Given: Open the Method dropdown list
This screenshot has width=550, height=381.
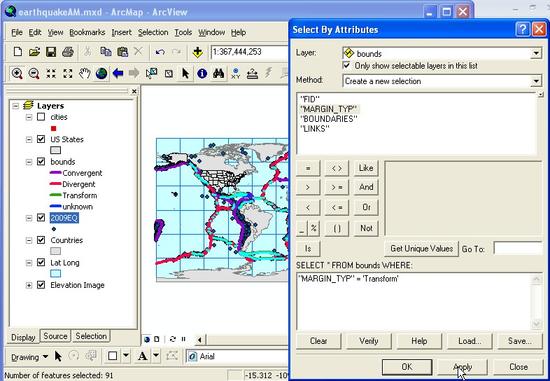Looking at the screenshot, I should coord(442,81).
